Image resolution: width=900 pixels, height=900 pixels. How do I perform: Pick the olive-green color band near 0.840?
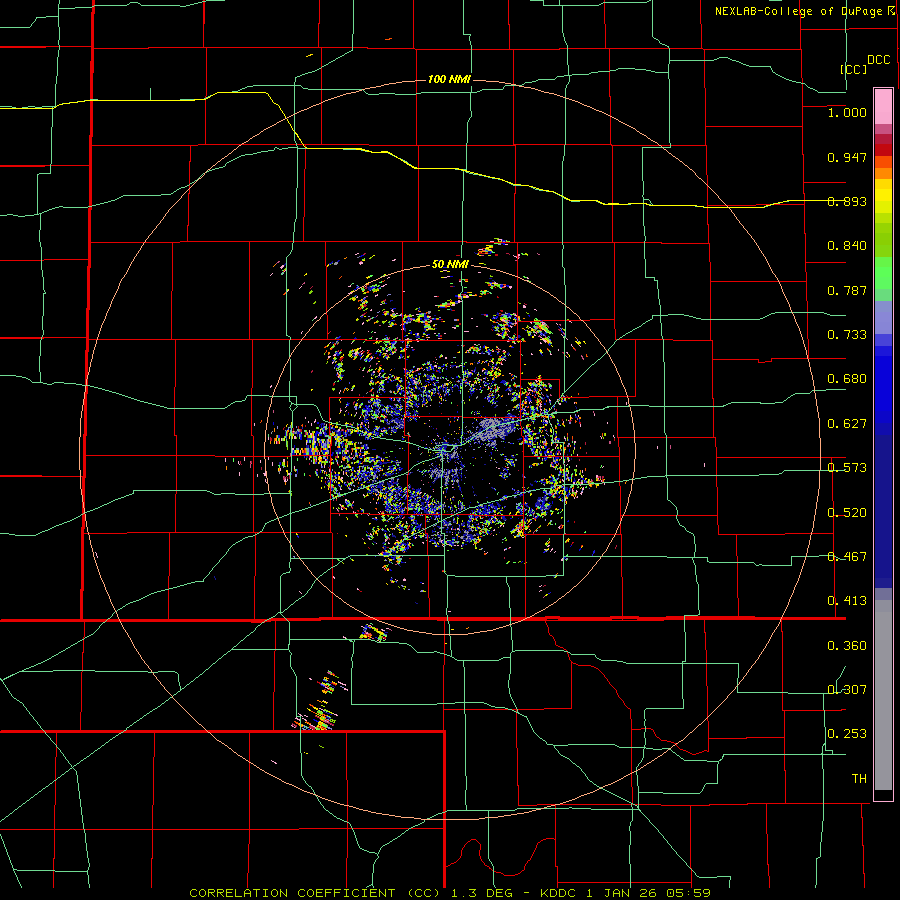point(883,240)
